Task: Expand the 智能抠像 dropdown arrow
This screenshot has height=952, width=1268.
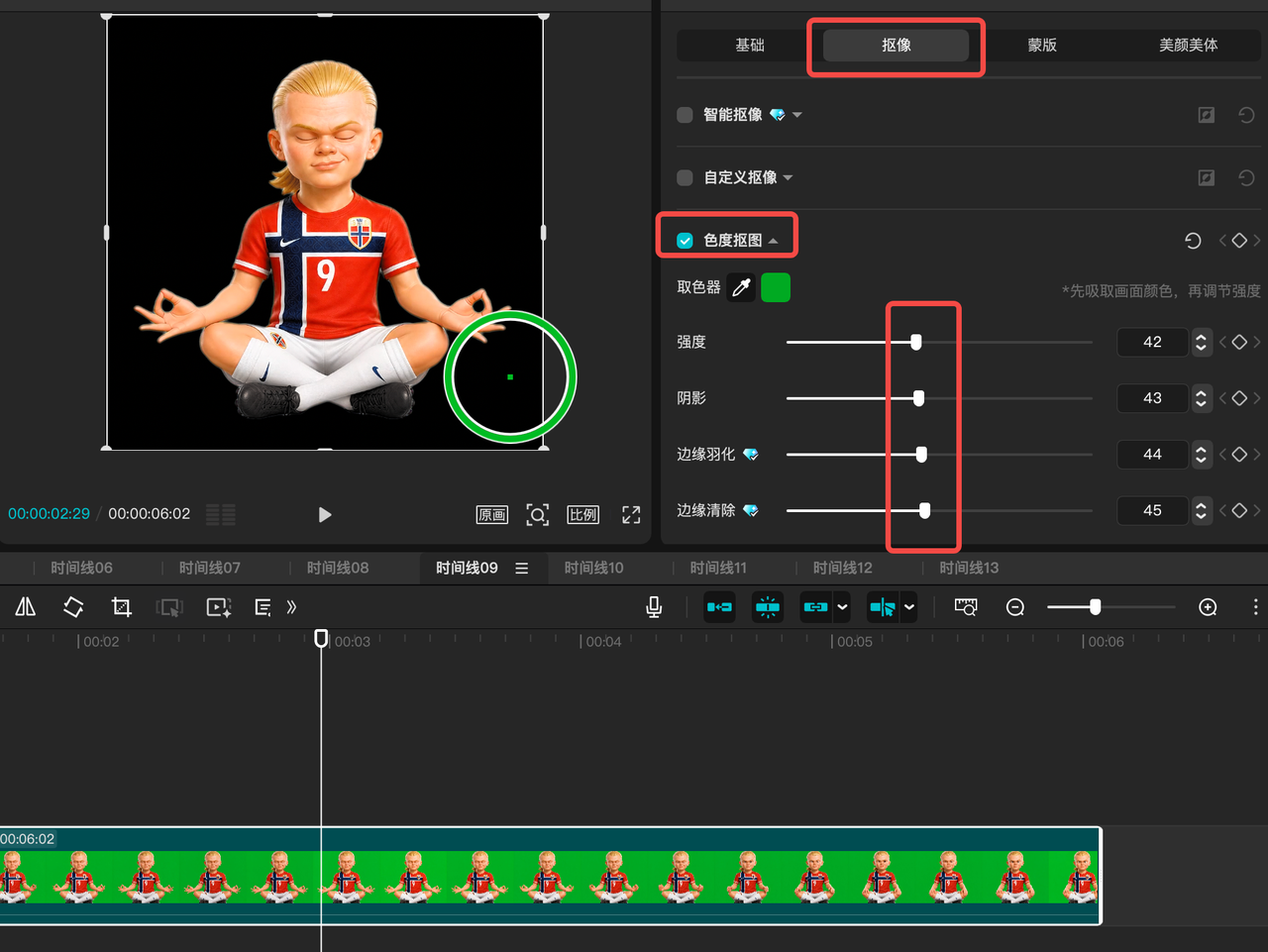Action: 797,115
